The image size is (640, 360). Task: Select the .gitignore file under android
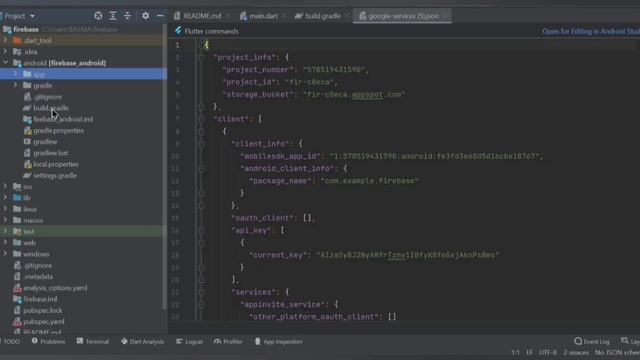pos(48,97)
